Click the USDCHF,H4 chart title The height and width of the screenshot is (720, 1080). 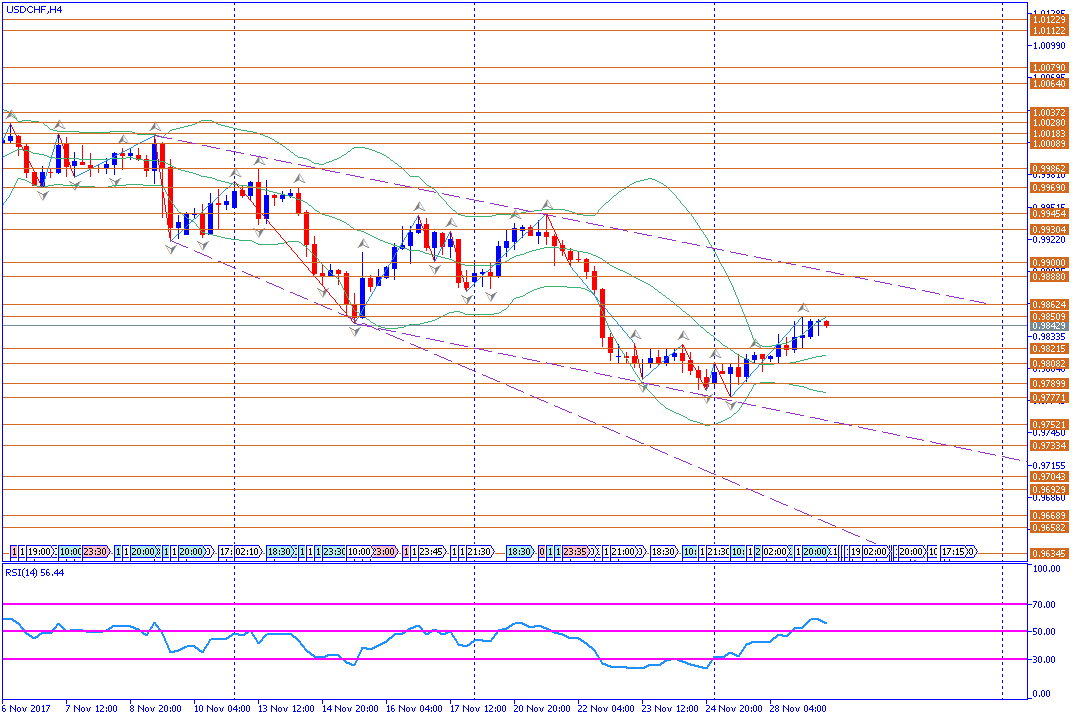click(x=34, y=10)
